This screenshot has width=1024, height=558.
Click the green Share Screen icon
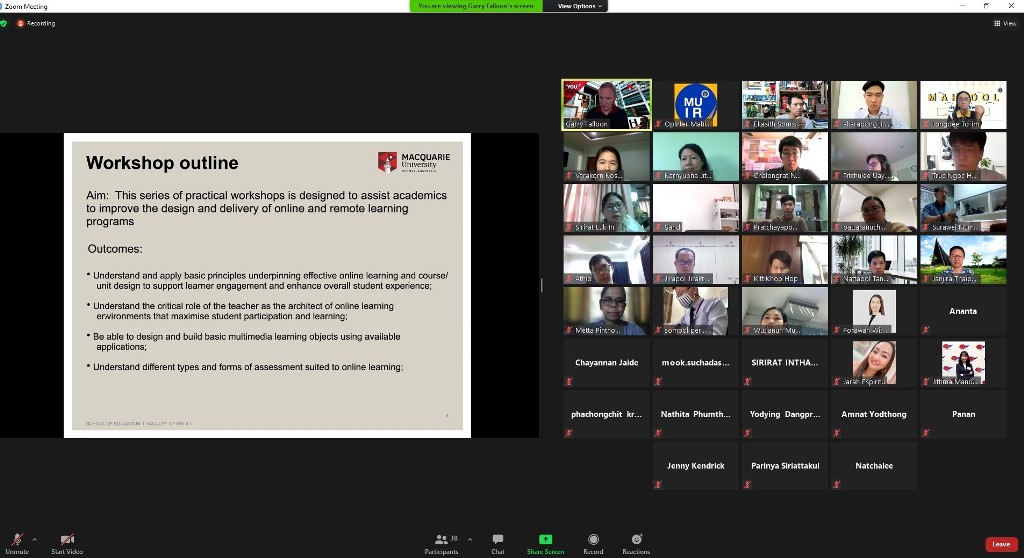(545, 540)
